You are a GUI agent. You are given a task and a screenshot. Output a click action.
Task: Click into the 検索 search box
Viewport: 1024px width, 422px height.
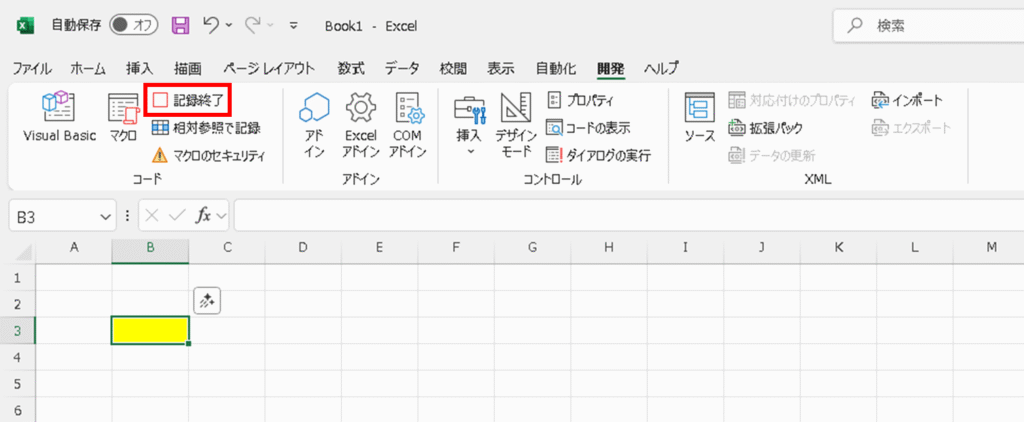coord(929,26)
